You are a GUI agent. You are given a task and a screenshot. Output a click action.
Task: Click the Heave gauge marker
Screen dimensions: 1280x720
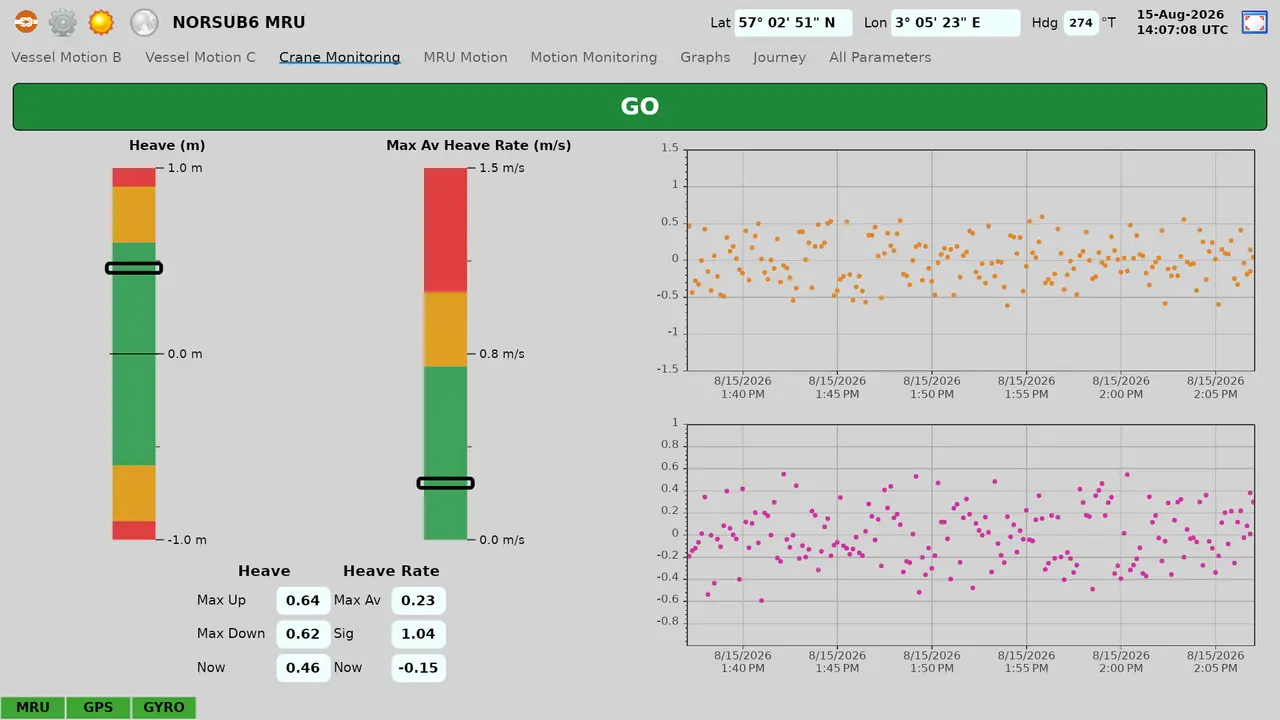134,268
